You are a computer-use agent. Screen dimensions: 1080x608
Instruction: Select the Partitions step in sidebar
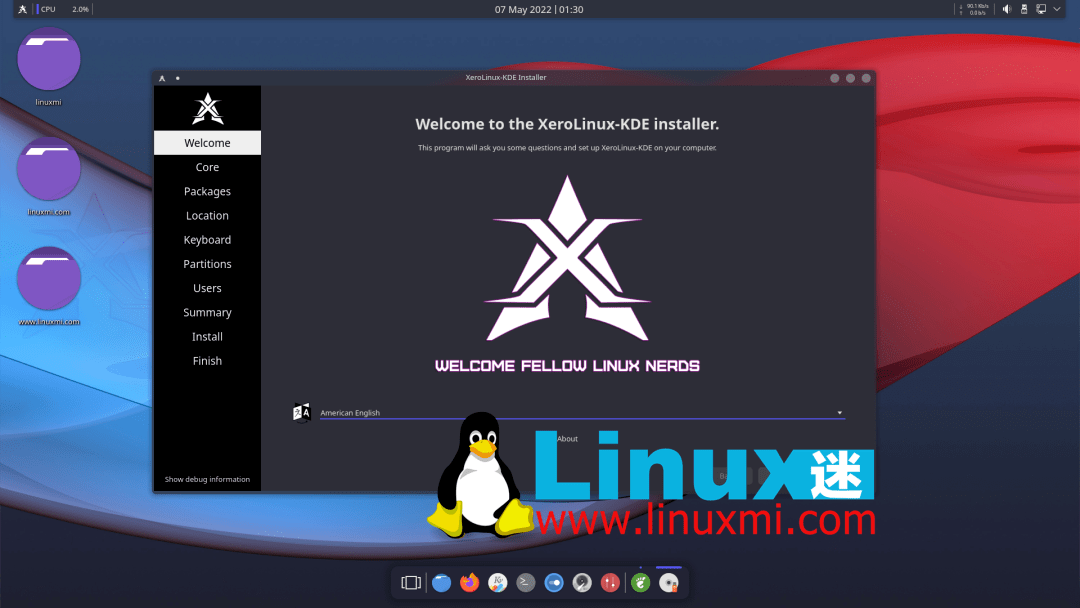click(207, 264)
